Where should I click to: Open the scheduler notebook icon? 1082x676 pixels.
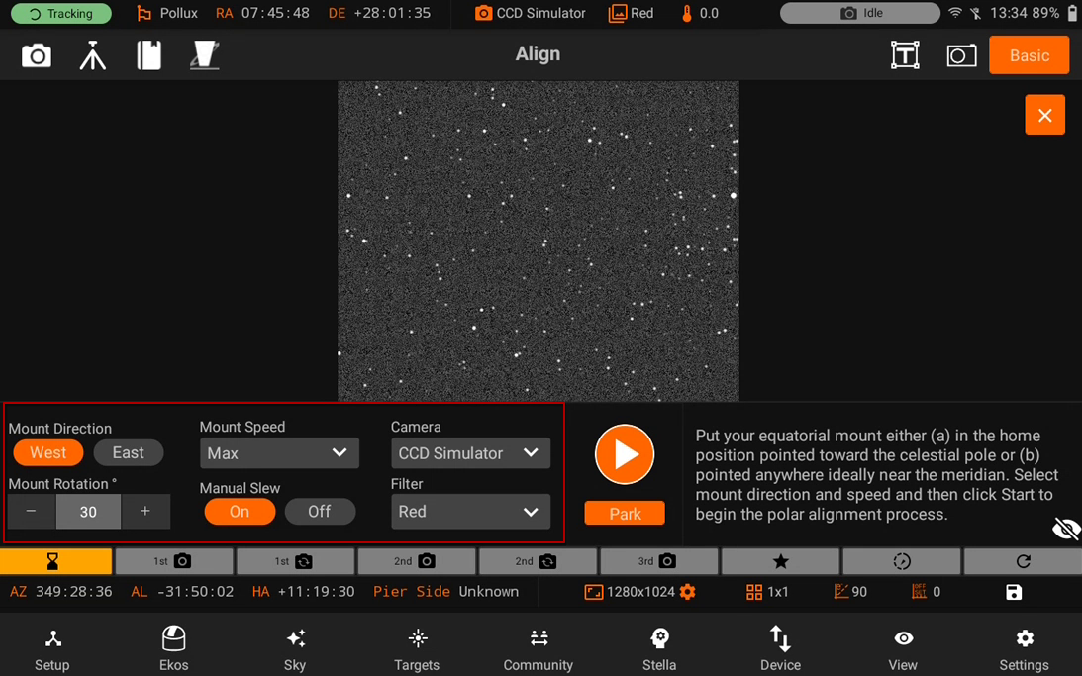click(x=149, y=56)
